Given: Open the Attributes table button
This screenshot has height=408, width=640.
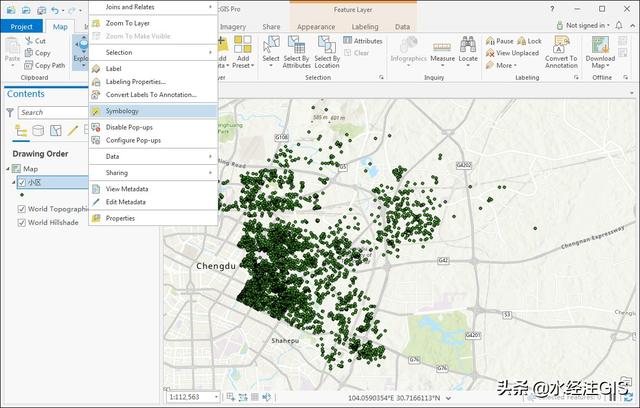Looking at the screenshot, I should (363, 40).
